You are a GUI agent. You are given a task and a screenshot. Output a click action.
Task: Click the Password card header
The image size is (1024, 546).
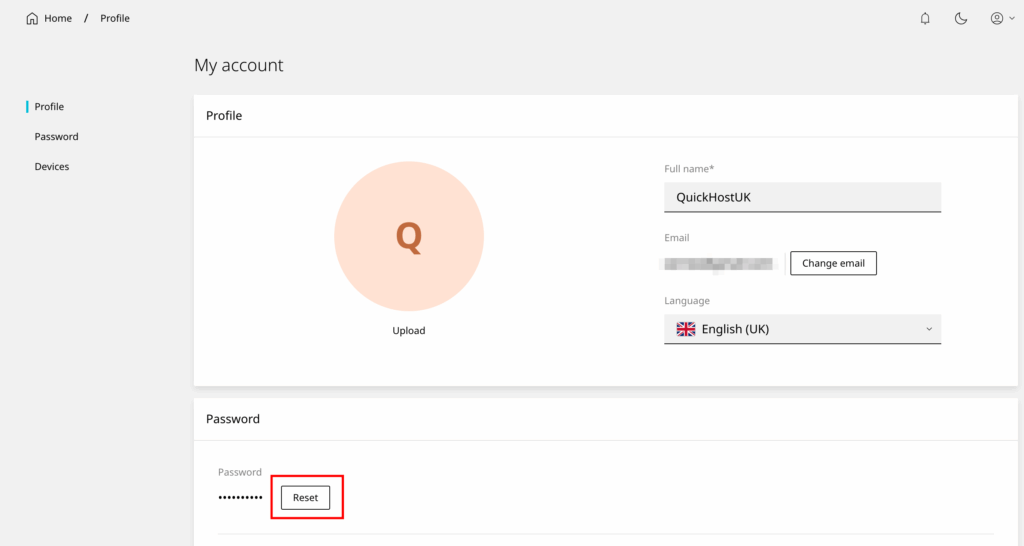(233, 419)
